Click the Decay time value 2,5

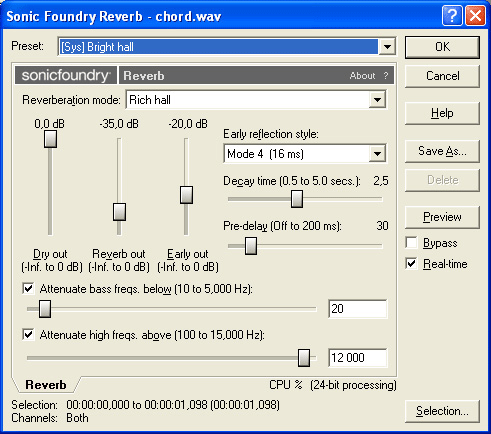(381, 181)
